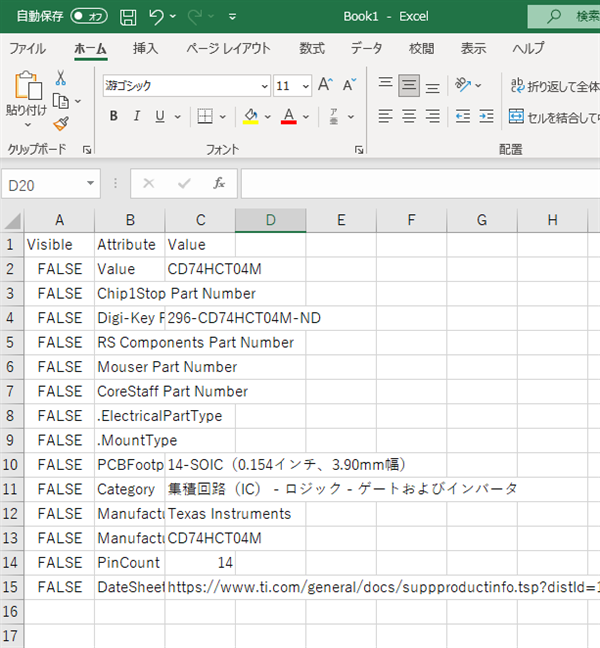This screenshot has width=600, height=648.
Task: Click the Fill Color bucket icon
Action: coord(251,116)
